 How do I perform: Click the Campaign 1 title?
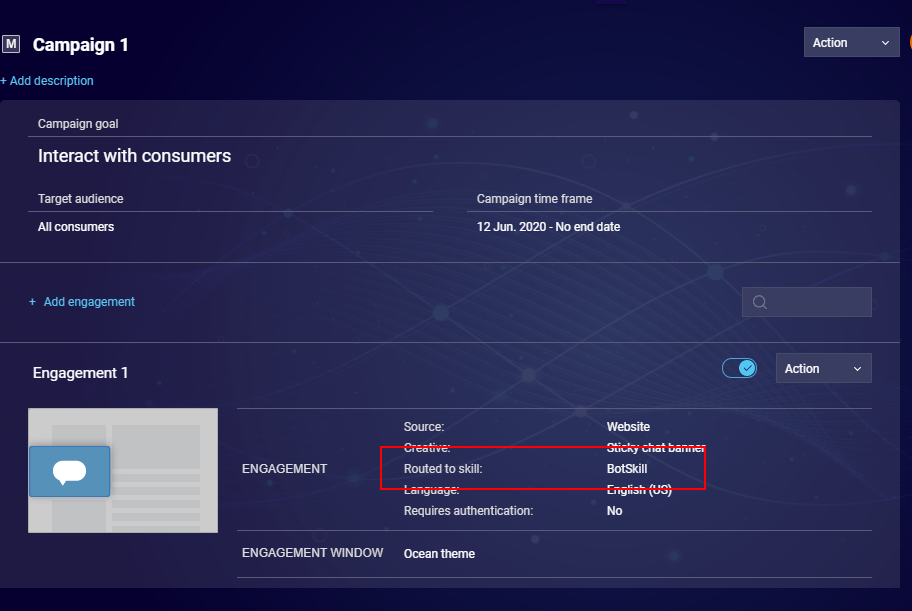point(80,45)
